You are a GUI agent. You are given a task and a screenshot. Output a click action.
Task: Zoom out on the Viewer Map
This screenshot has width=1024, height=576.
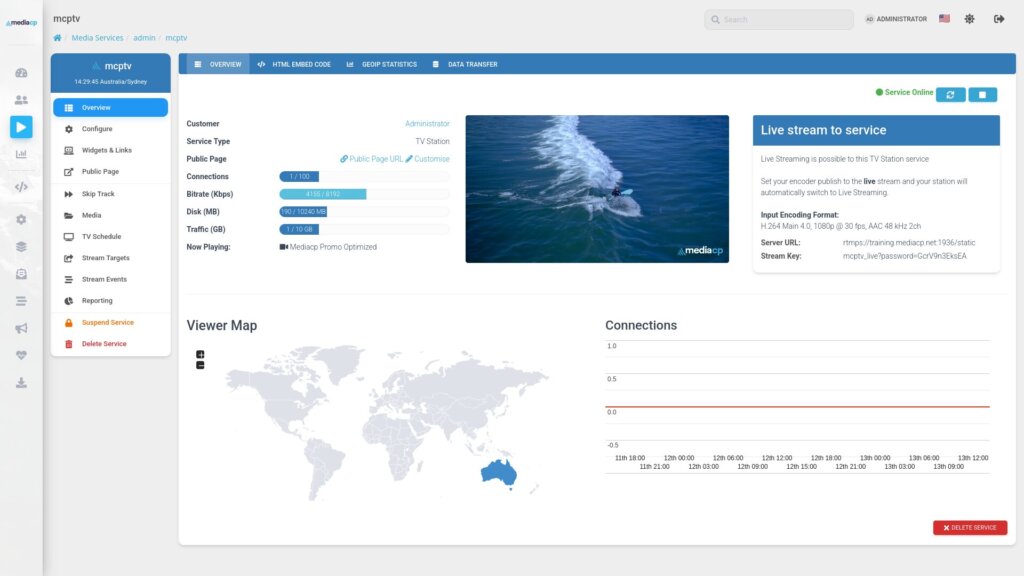pos(200,365)
